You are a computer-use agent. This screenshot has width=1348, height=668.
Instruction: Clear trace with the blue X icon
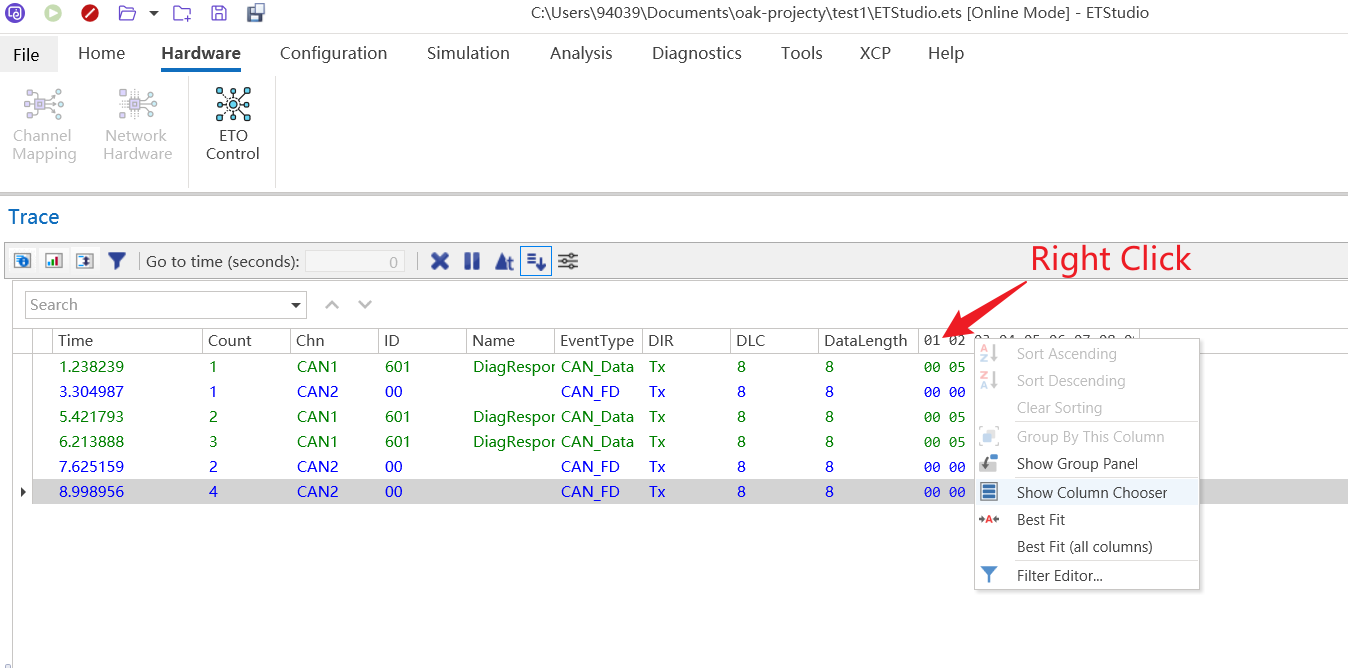pos(440,261)
